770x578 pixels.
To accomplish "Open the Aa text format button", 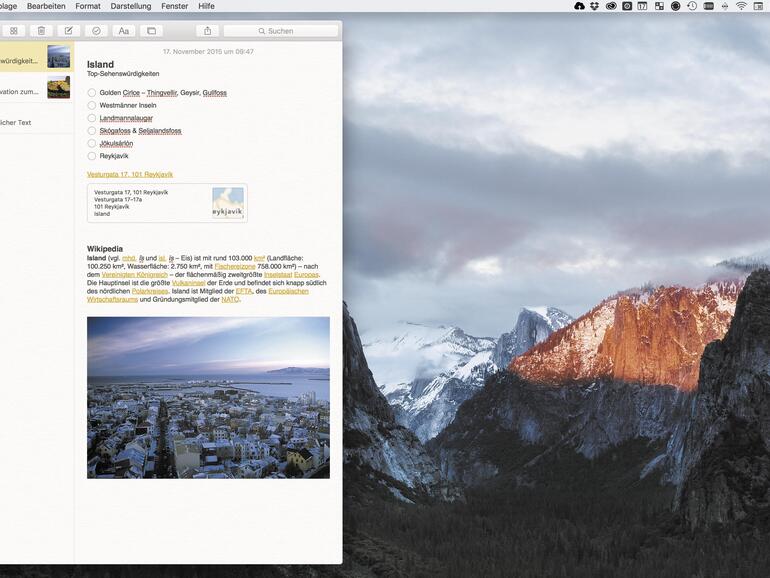I will (x=124, y=31).
